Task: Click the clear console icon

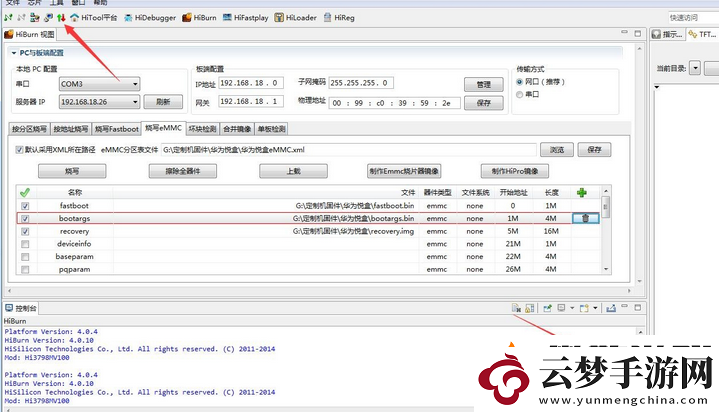Action: [x=516, y=308]
